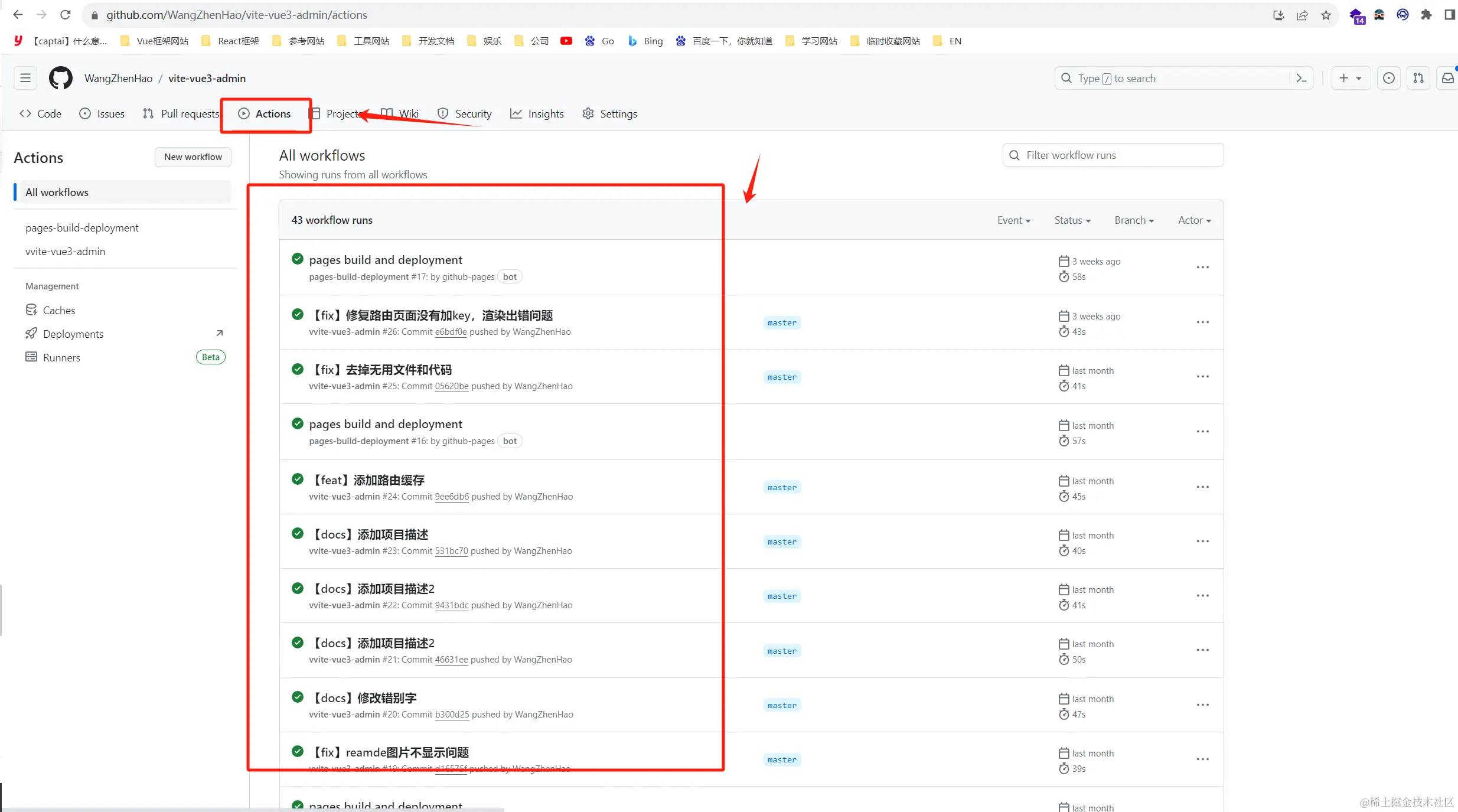
Task: Expand the Status filter dropdown
Action: pos(1072,220)
